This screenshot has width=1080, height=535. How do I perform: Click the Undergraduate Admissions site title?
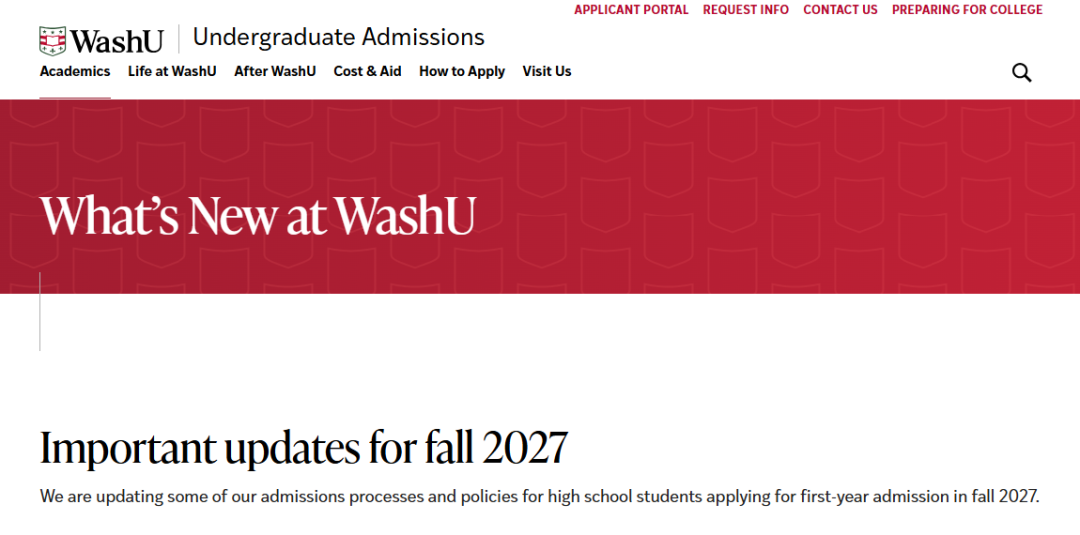[338, 38]
